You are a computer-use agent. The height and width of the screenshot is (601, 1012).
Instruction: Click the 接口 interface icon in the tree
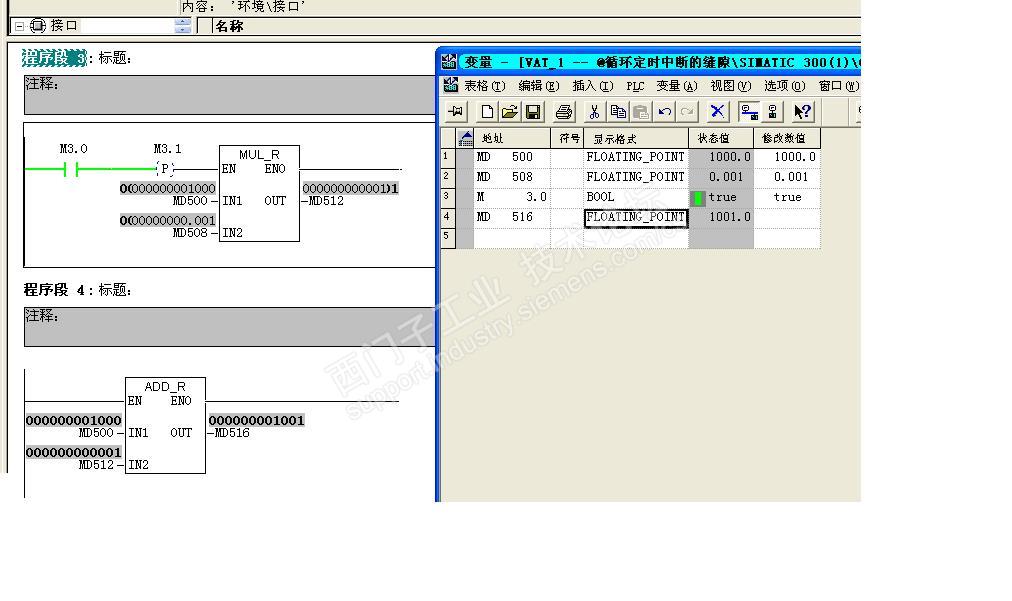click(38, 26)
